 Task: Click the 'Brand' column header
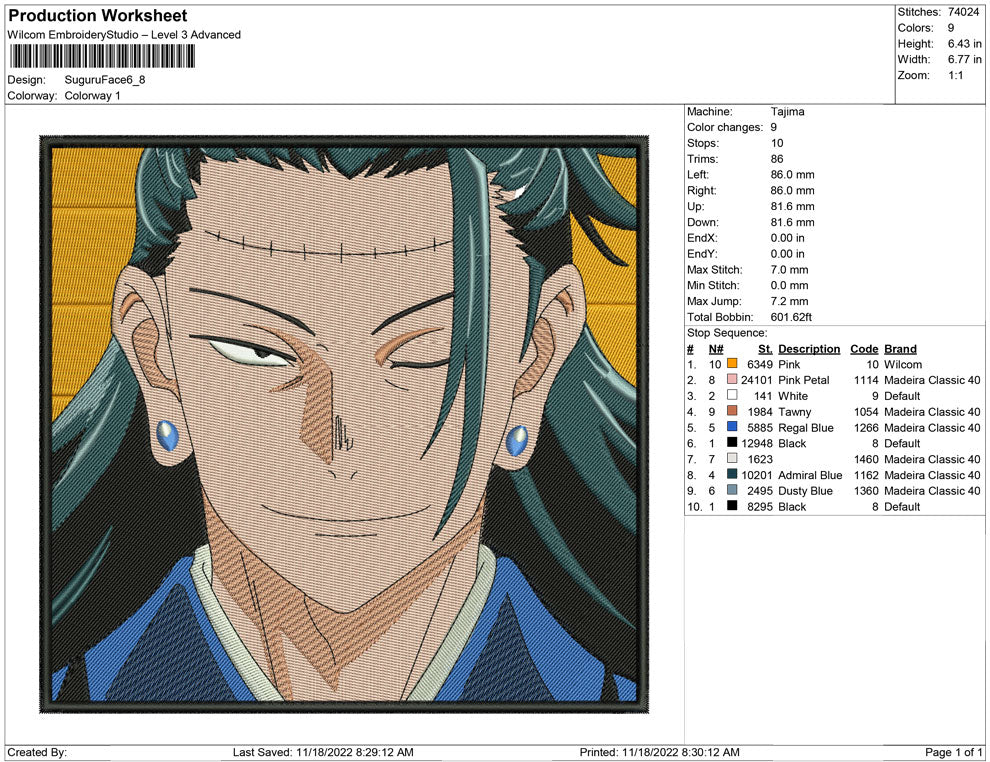(900, 348)
